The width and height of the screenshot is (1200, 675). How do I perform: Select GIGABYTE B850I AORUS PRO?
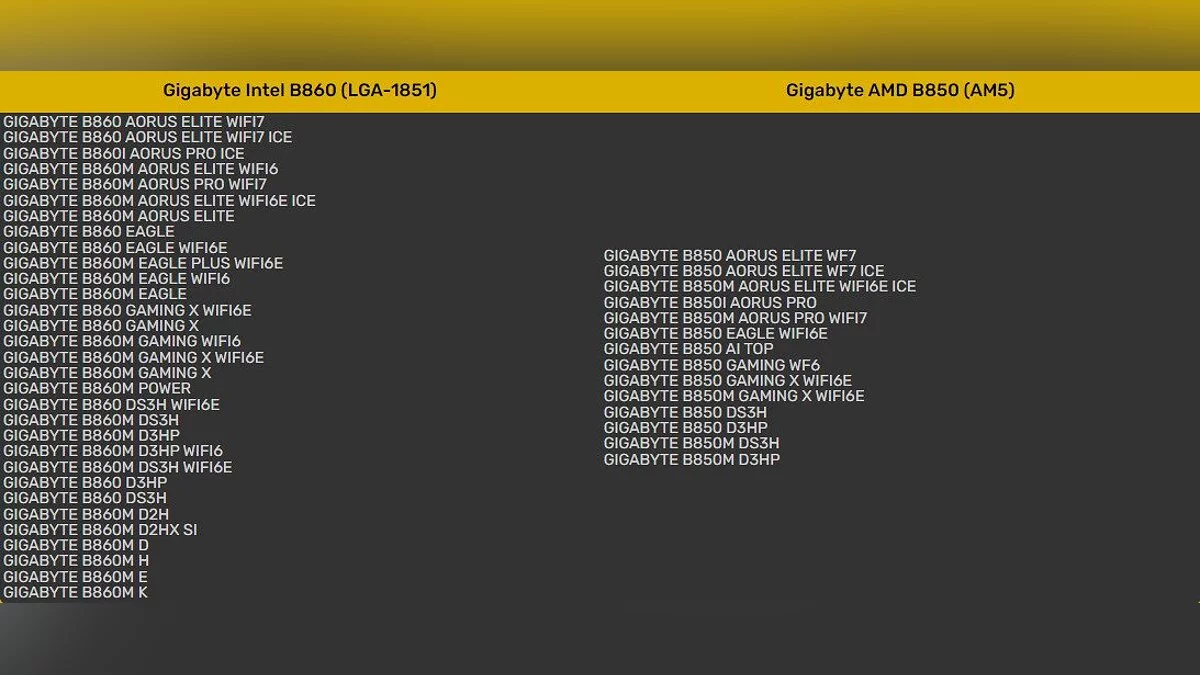pos(710,302)
